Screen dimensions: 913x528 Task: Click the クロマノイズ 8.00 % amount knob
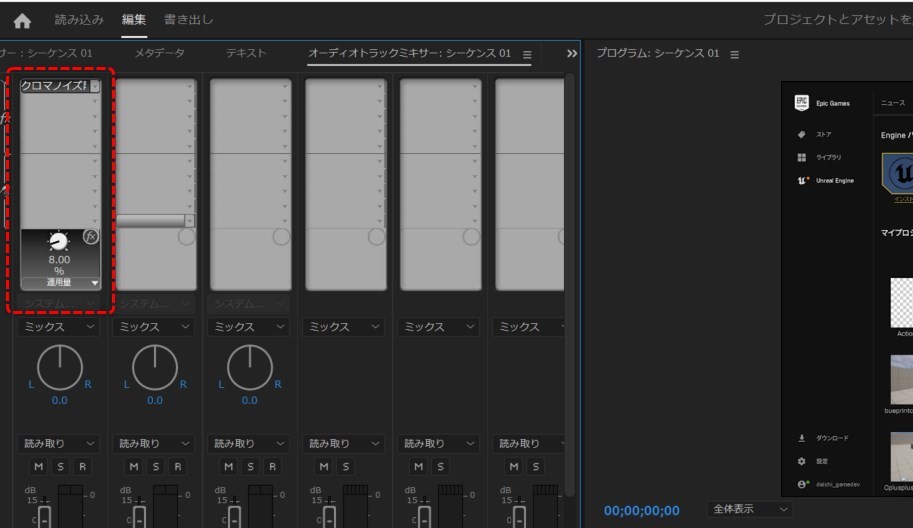[58, 242]
